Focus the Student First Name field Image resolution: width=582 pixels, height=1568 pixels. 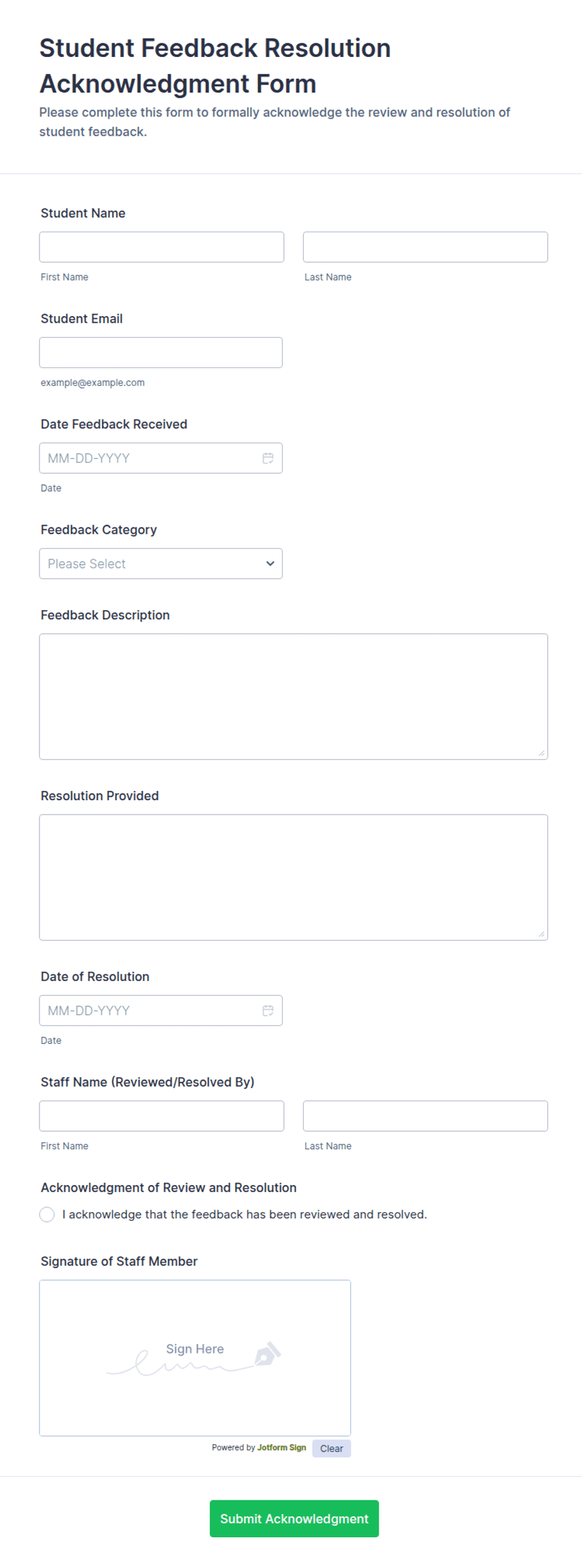click(x=161, y=247)
